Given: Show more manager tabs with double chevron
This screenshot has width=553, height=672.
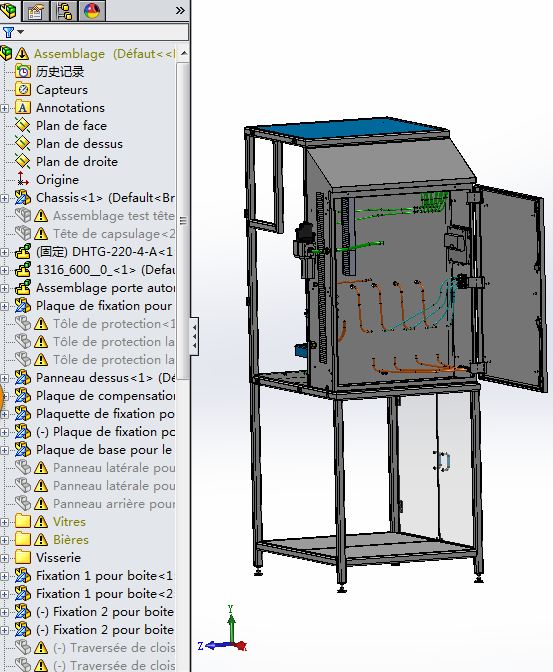Looking at the screenshot, I should click(180, 10).
